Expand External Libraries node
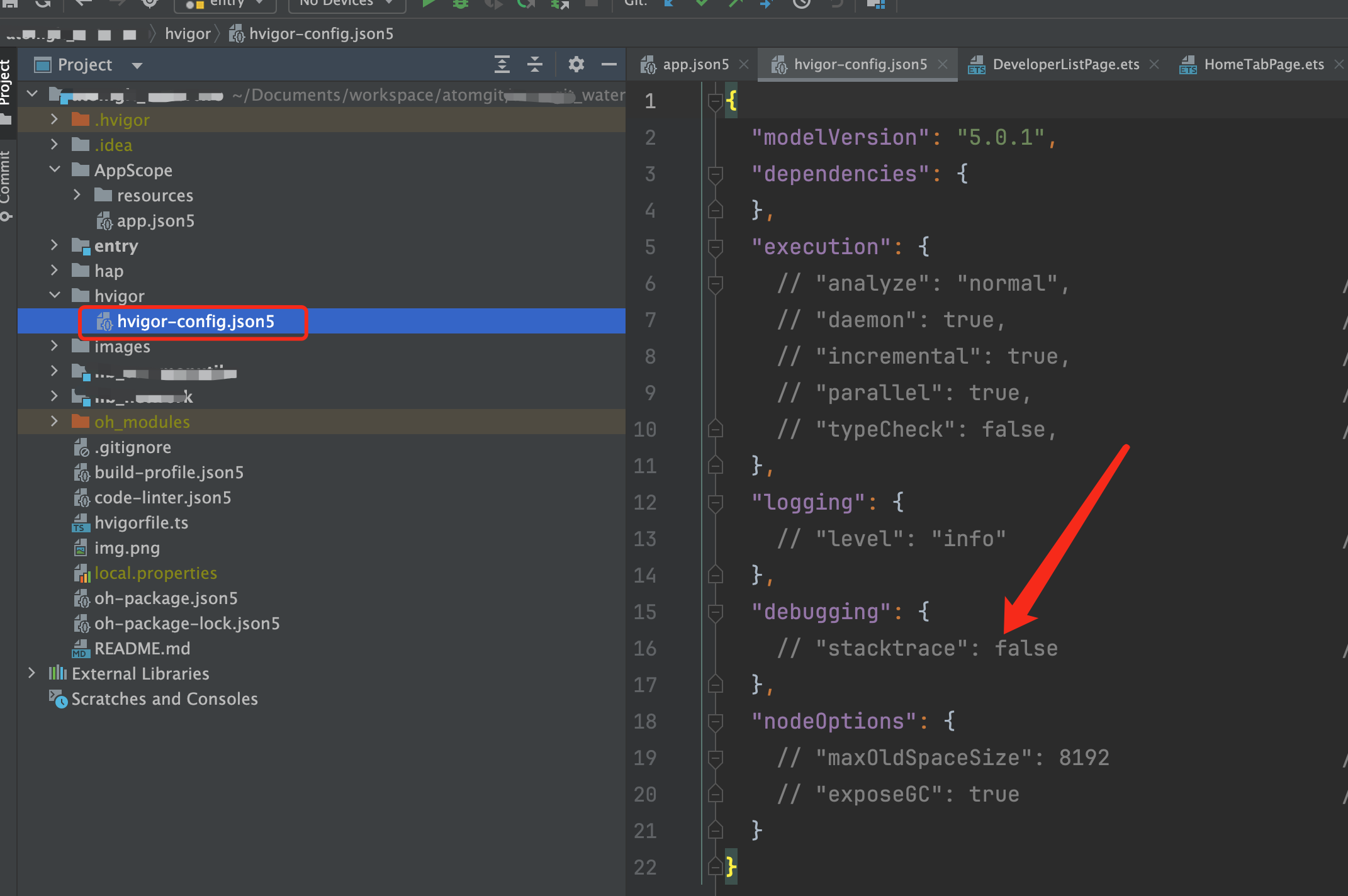 [31, 673]
